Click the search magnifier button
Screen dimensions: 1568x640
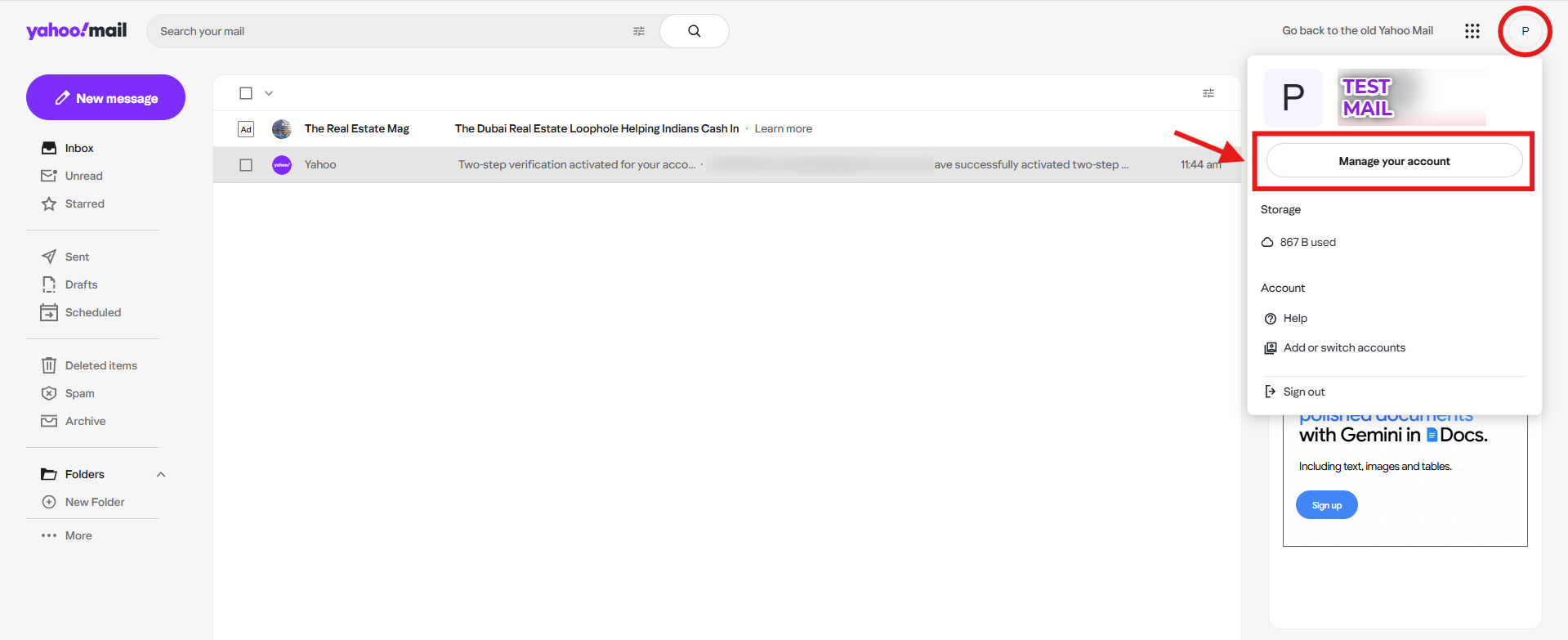click(x=694, y=31)
